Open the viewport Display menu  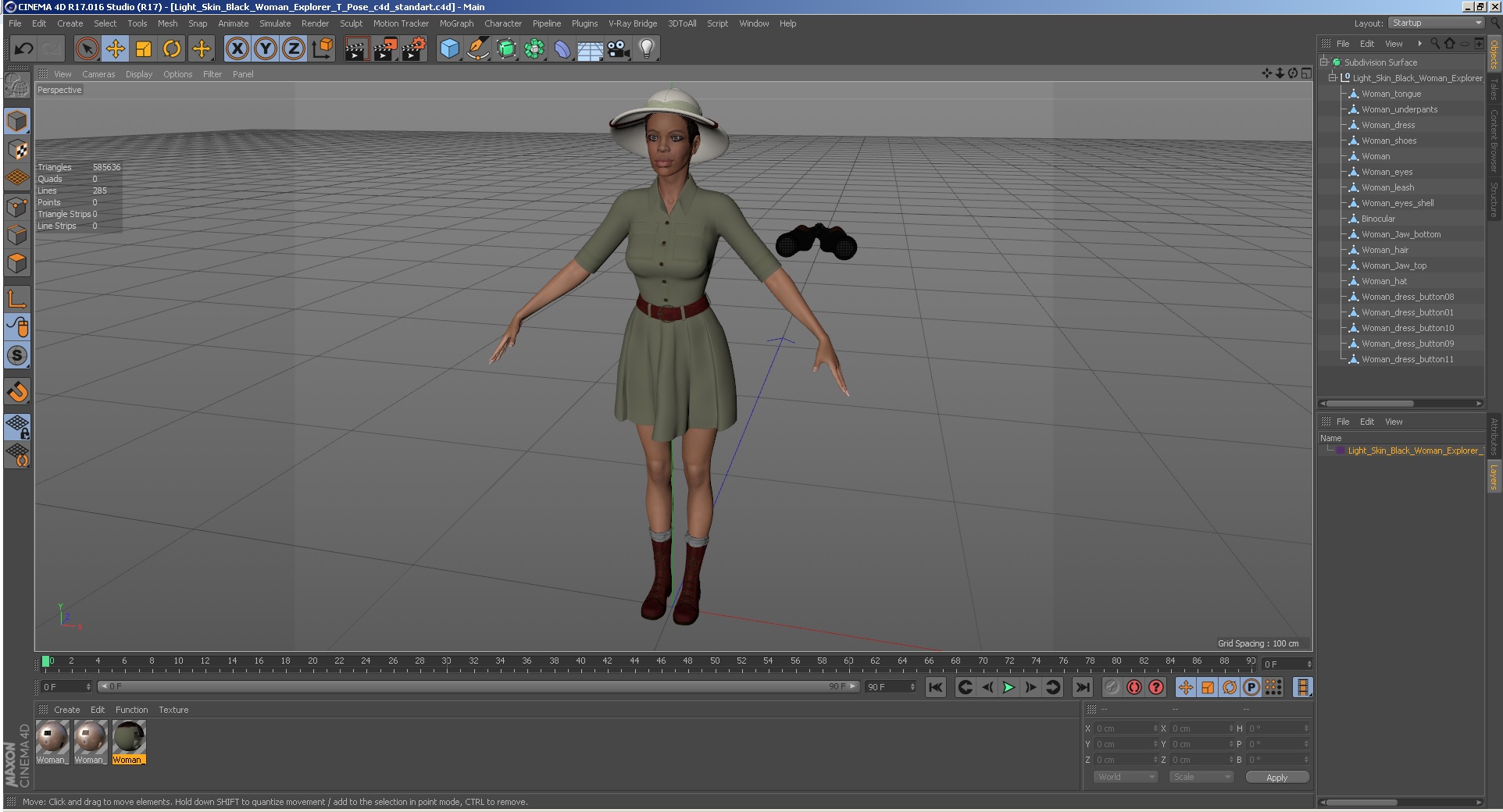[x=139, y=74]
